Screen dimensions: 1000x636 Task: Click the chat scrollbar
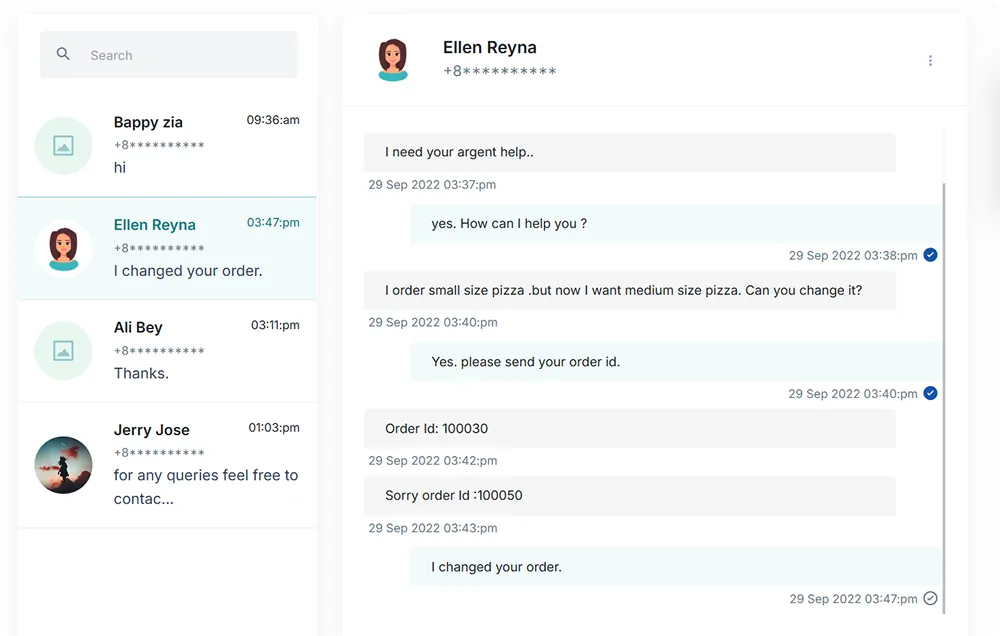click(943, 397)
